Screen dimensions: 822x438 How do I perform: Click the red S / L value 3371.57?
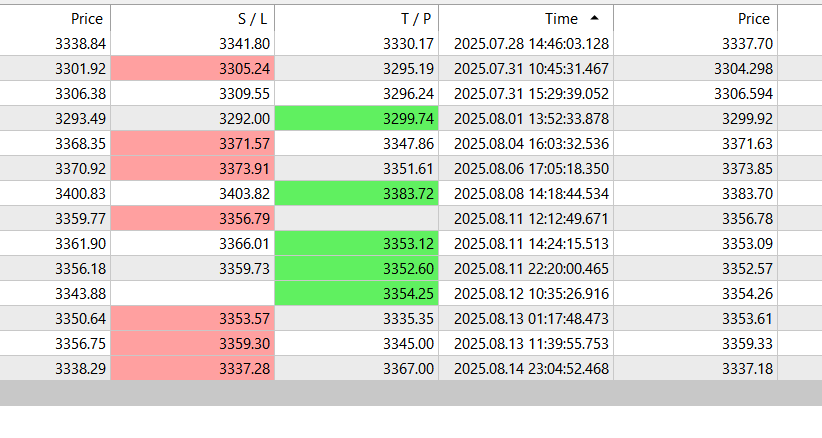(x=193, y=143)
